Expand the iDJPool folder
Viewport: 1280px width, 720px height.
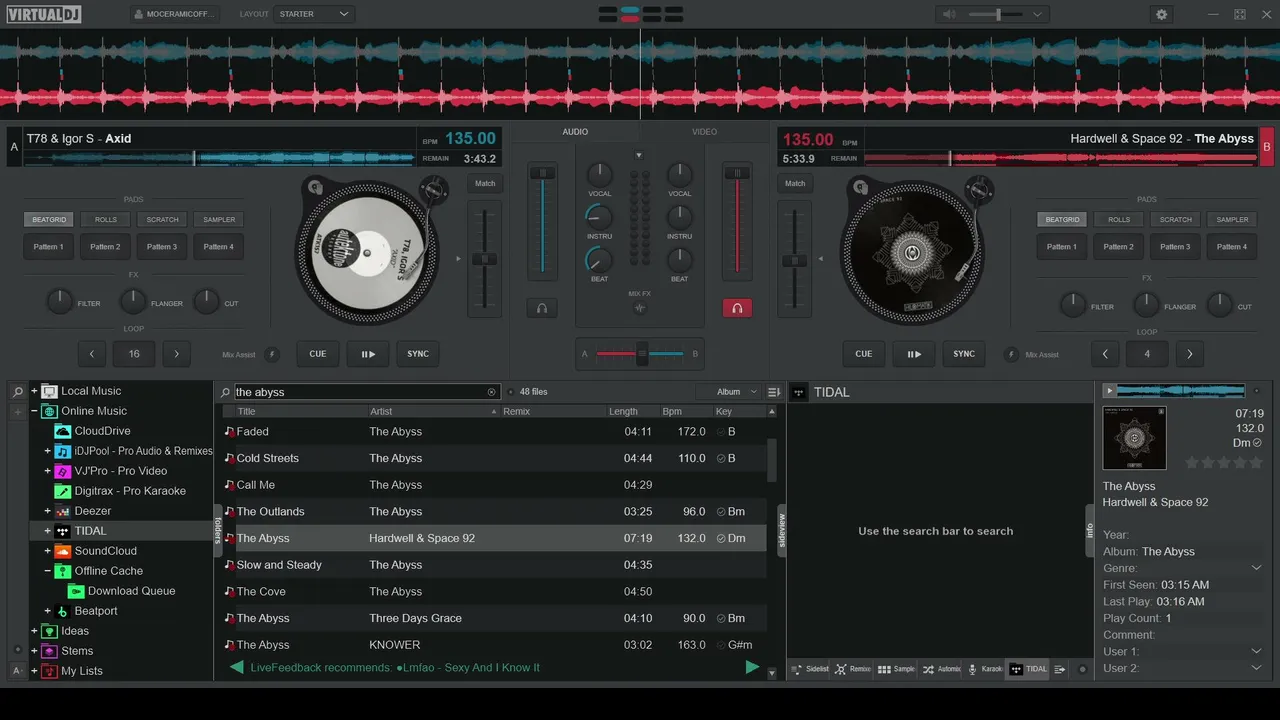click(x=47, y=451)
